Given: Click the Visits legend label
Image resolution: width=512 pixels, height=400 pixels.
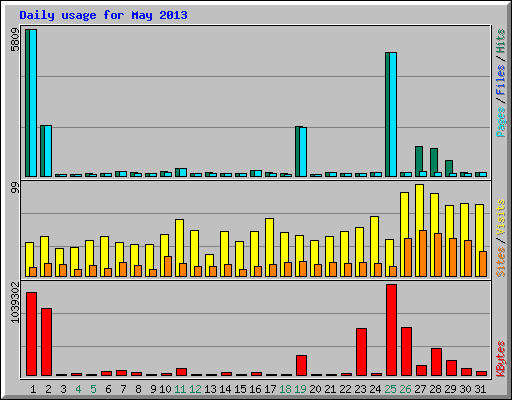Looking at the screenshot, I should coord(501,218).
